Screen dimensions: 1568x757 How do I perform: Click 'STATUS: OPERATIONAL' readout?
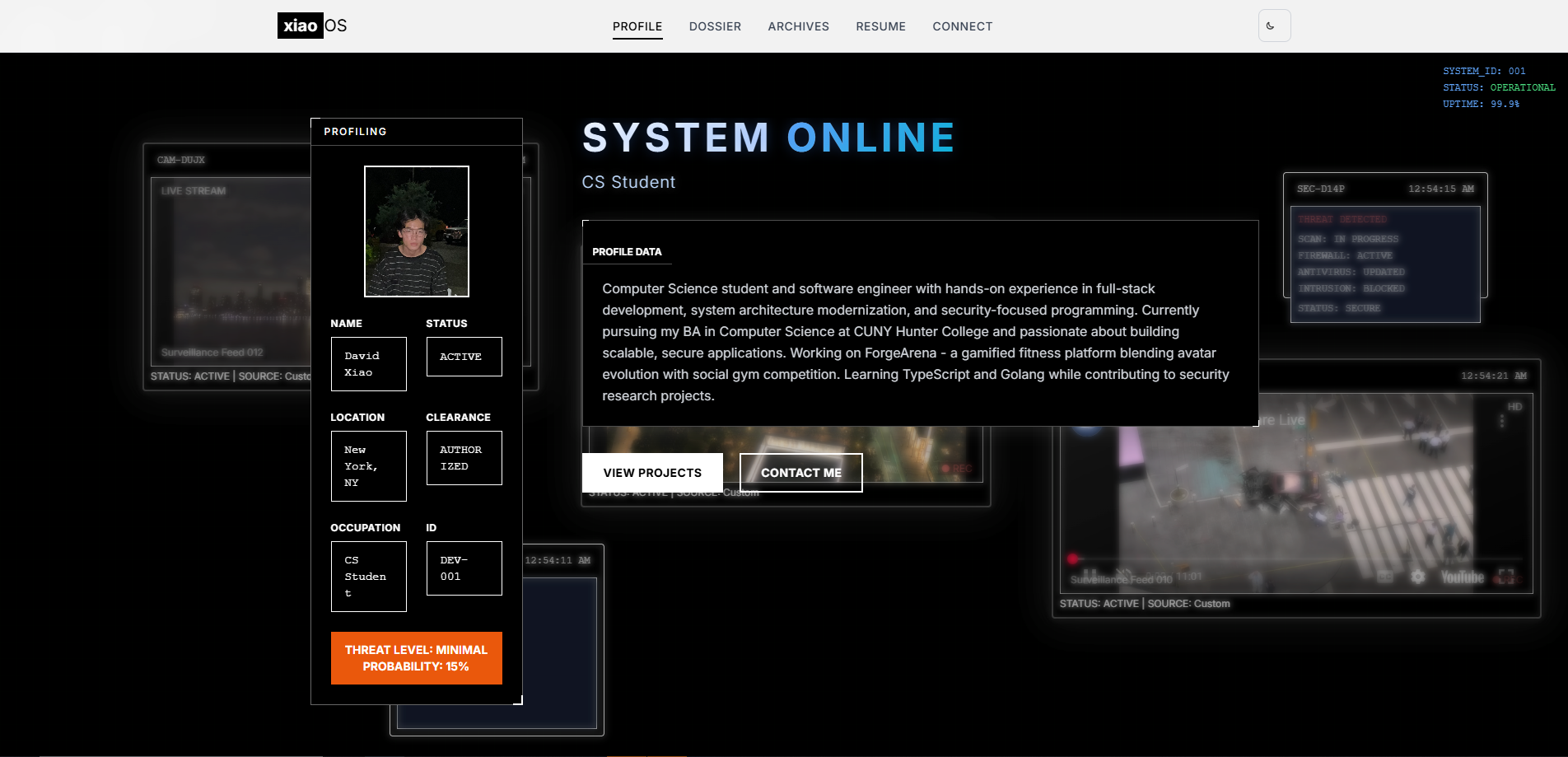pyautogui.click(x=1499, y=87)
